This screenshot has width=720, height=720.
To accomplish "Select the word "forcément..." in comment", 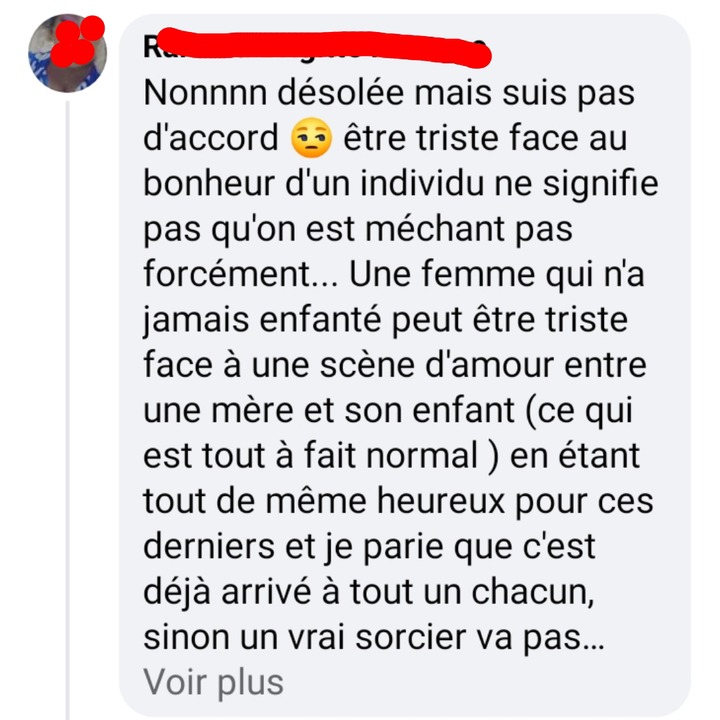I will (240, 274).
